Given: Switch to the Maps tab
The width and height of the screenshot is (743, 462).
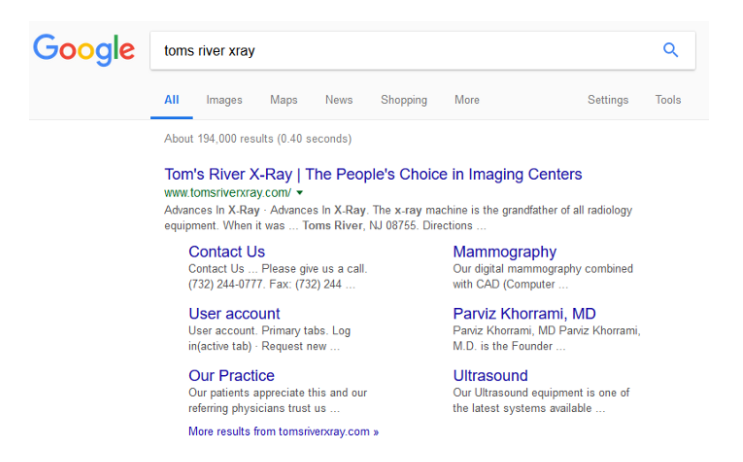Looking at the screenshot, I should coord(283,100).
